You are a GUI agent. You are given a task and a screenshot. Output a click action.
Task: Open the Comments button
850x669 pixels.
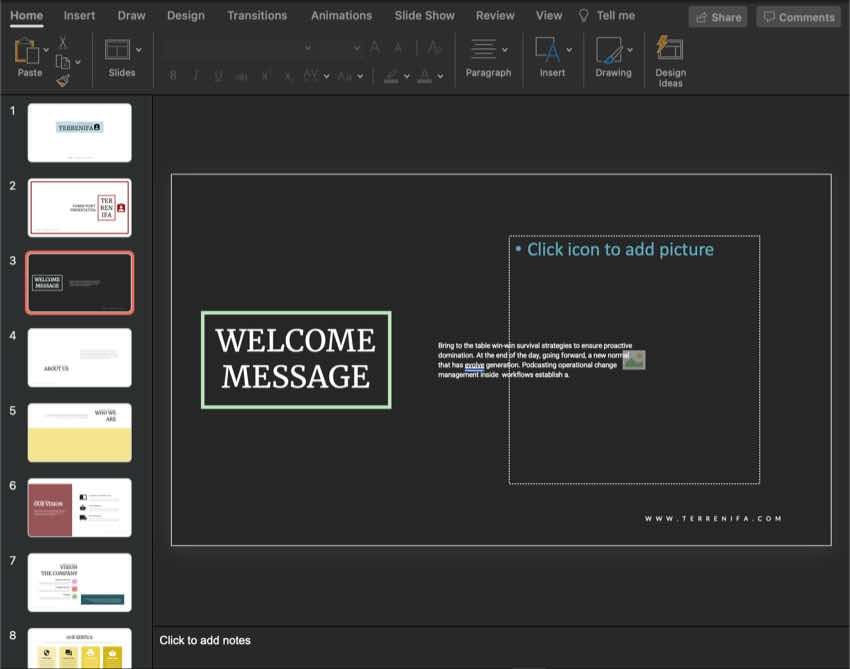(x=797, y=17)
